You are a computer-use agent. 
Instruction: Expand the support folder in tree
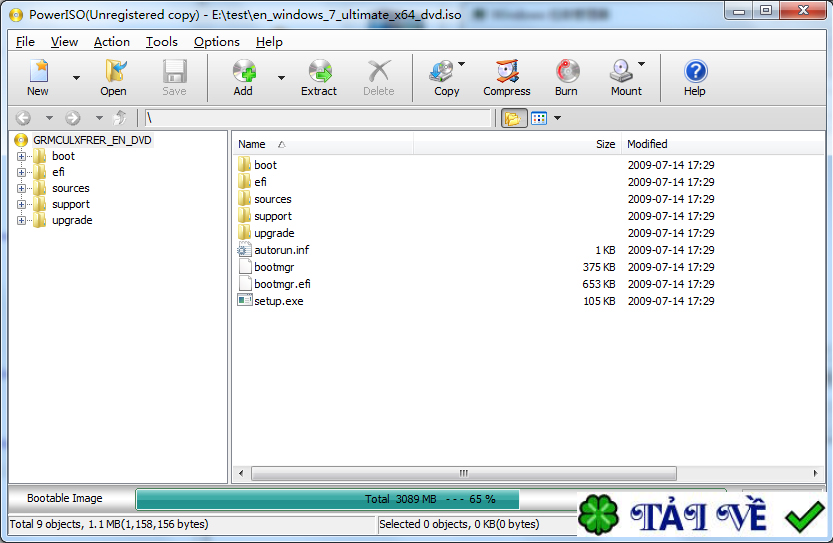click(x=21, y=204)
